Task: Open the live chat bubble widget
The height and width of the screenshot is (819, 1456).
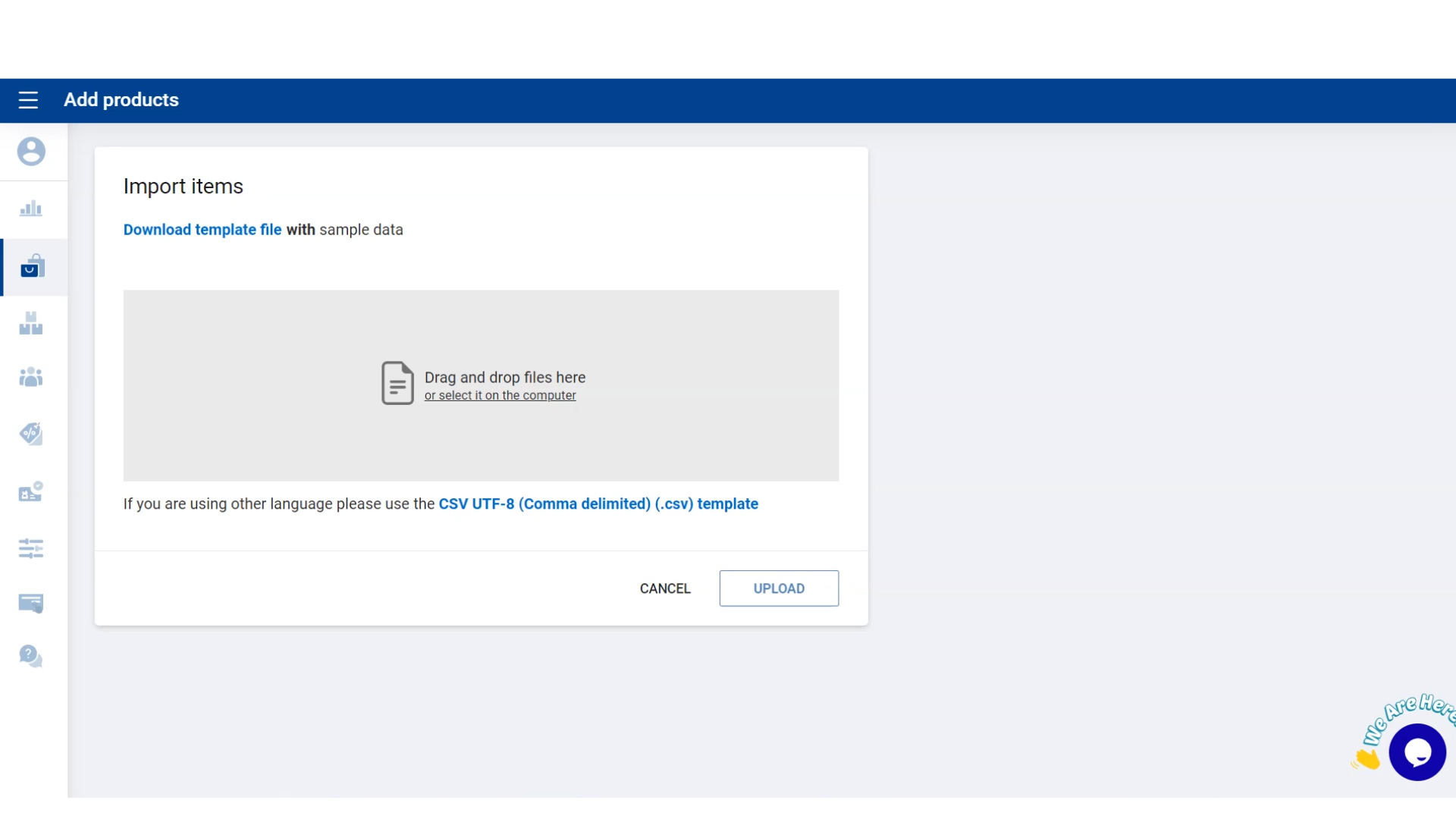Action: (x=1417, y=752)
